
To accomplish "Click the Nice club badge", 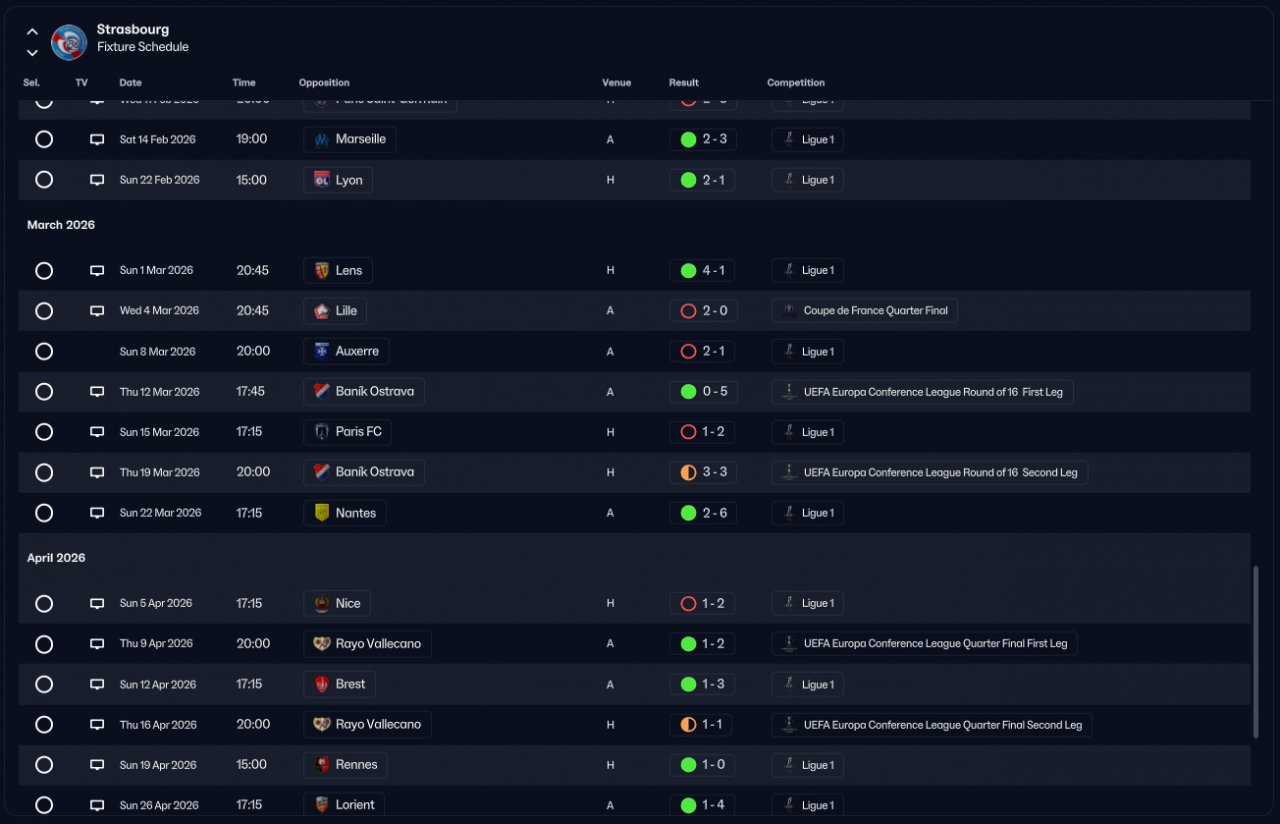I will 322,603.
